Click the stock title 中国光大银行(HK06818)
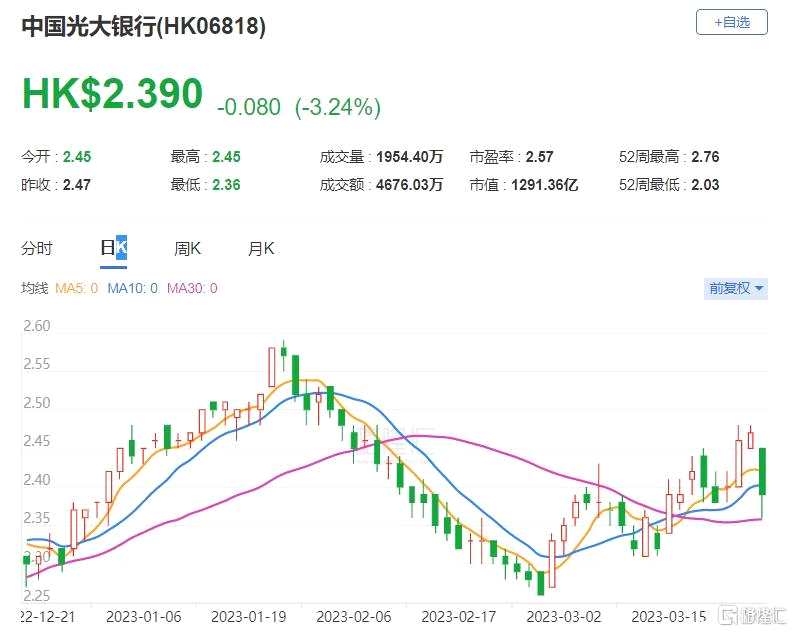 click(x=143, y=26)
